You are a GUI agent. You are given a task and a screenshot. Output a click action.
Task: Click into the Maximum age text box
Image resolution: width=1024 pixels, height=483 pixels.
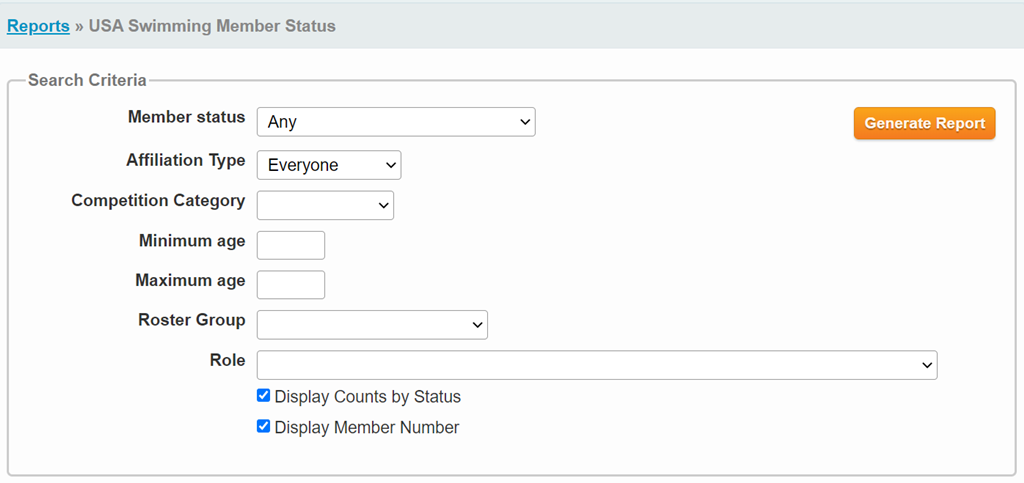[291, 284]
